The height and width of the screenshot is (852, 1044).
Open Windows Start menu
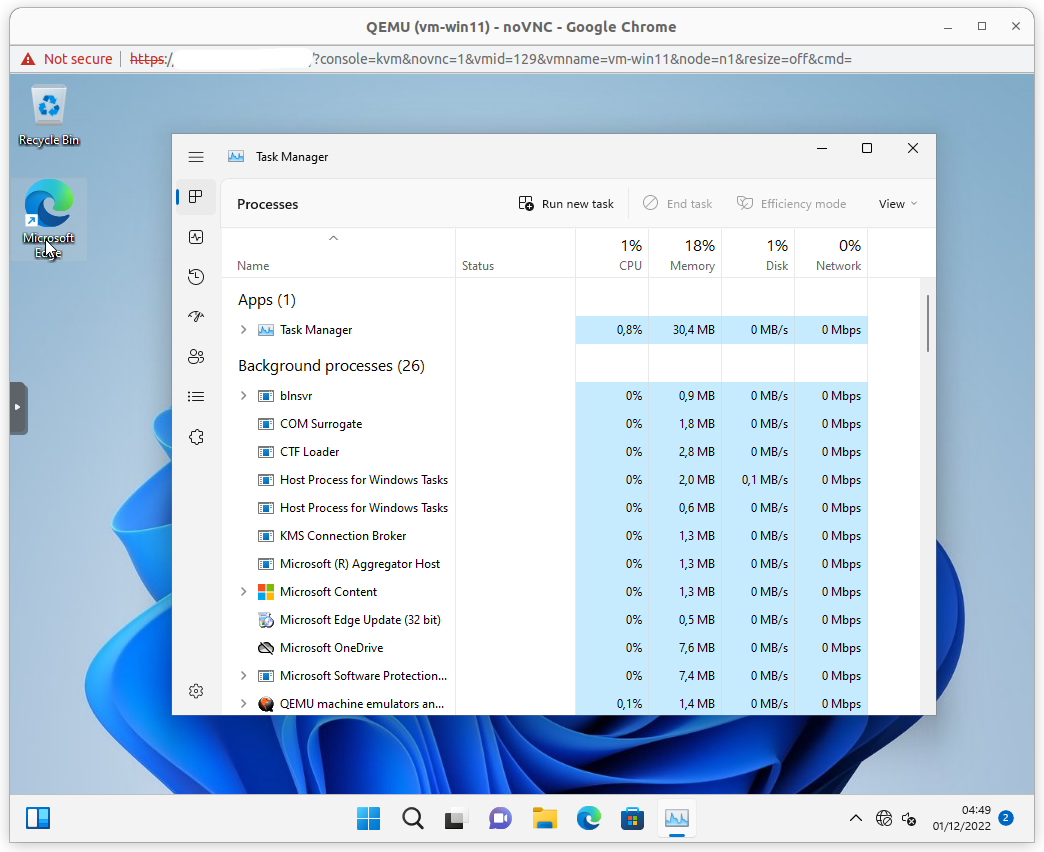click(368, 818)
